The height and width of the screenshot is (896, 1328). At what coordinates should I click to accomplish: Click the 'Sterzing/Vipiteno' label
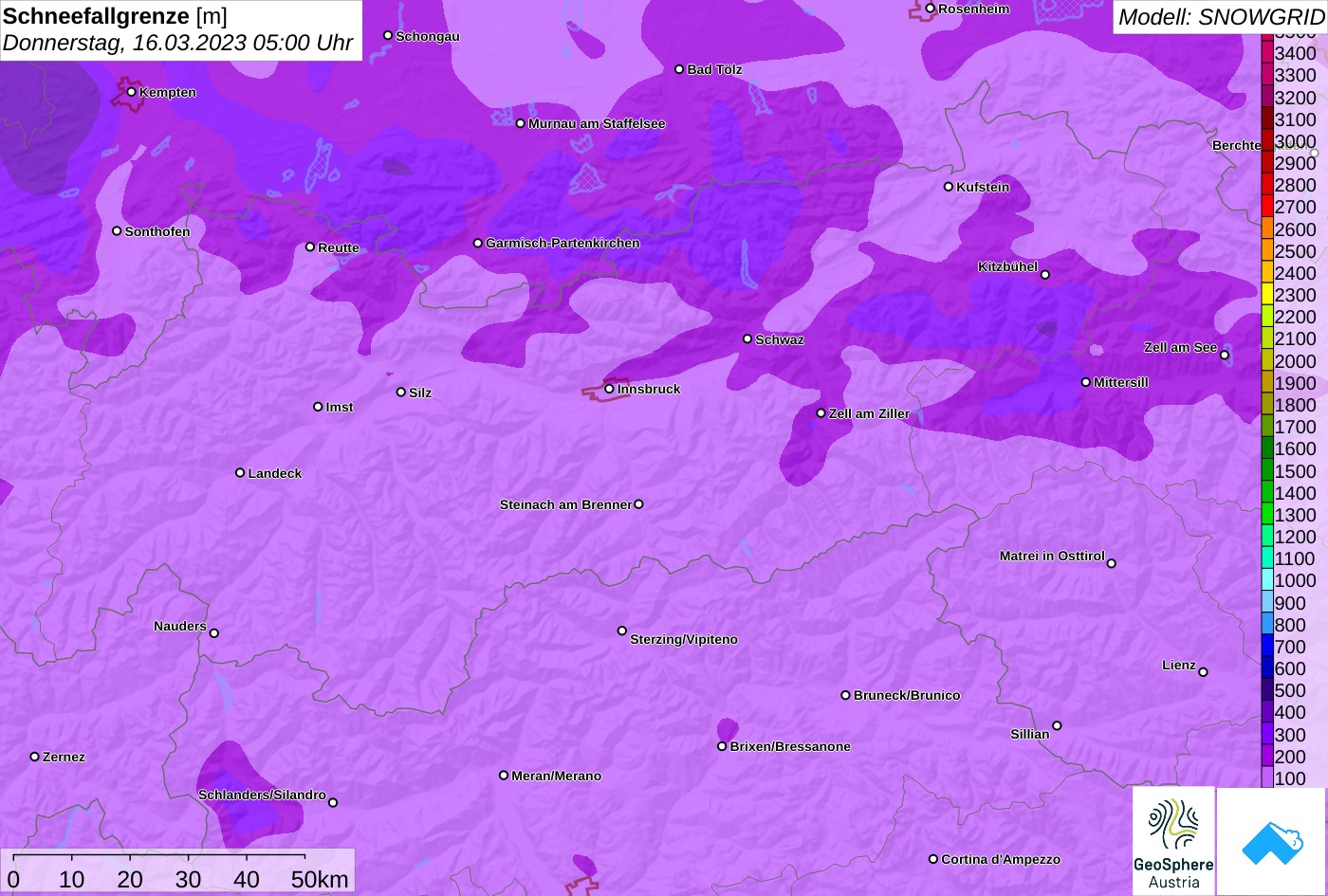pos(684,639)
